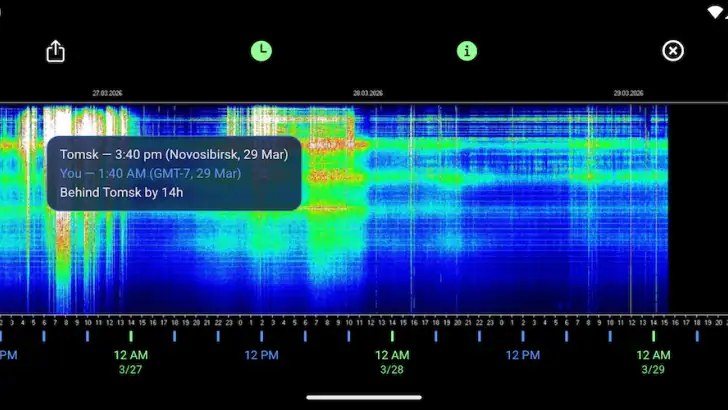Select the 12 AM 3/27 timeline label

coord(130,362)
